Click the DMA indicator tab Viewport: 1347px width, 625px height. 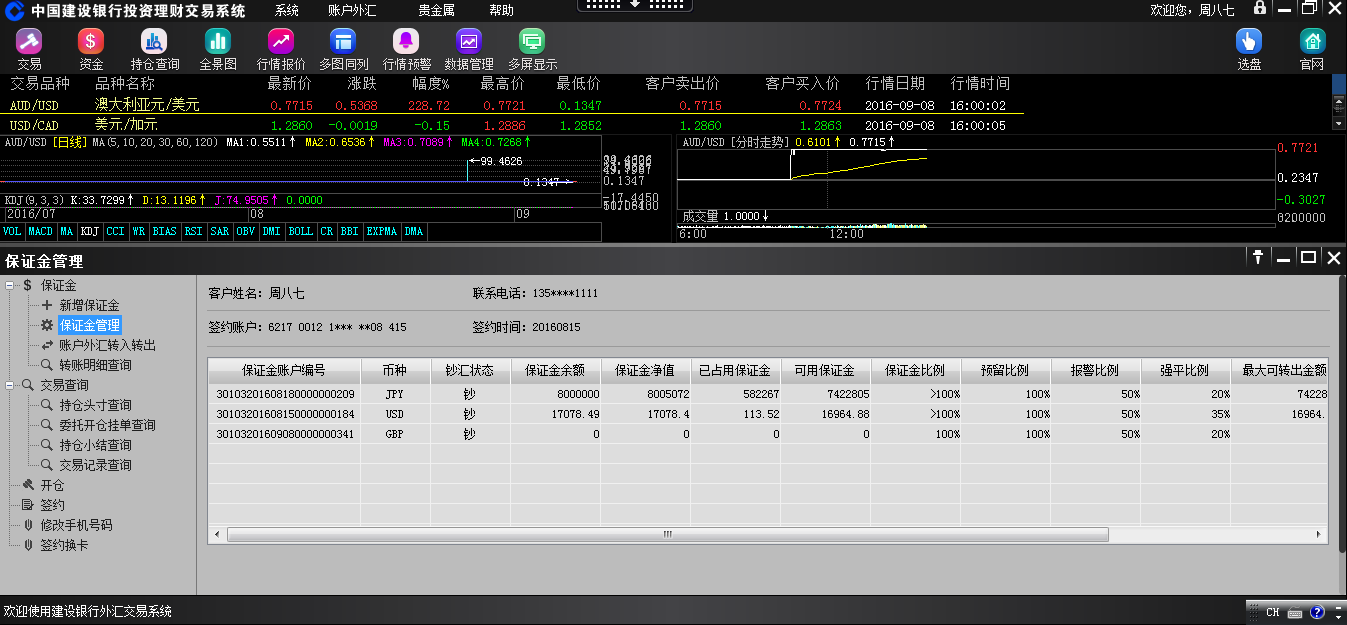pyautogui.click(x=414, y=232)
